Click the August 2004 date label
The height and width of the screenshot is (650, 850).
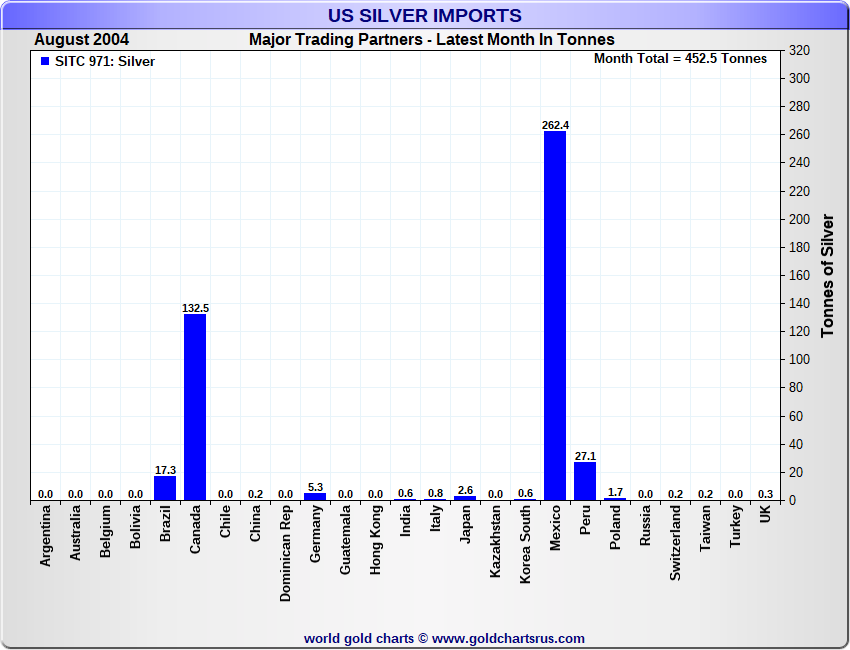[81, 40]
